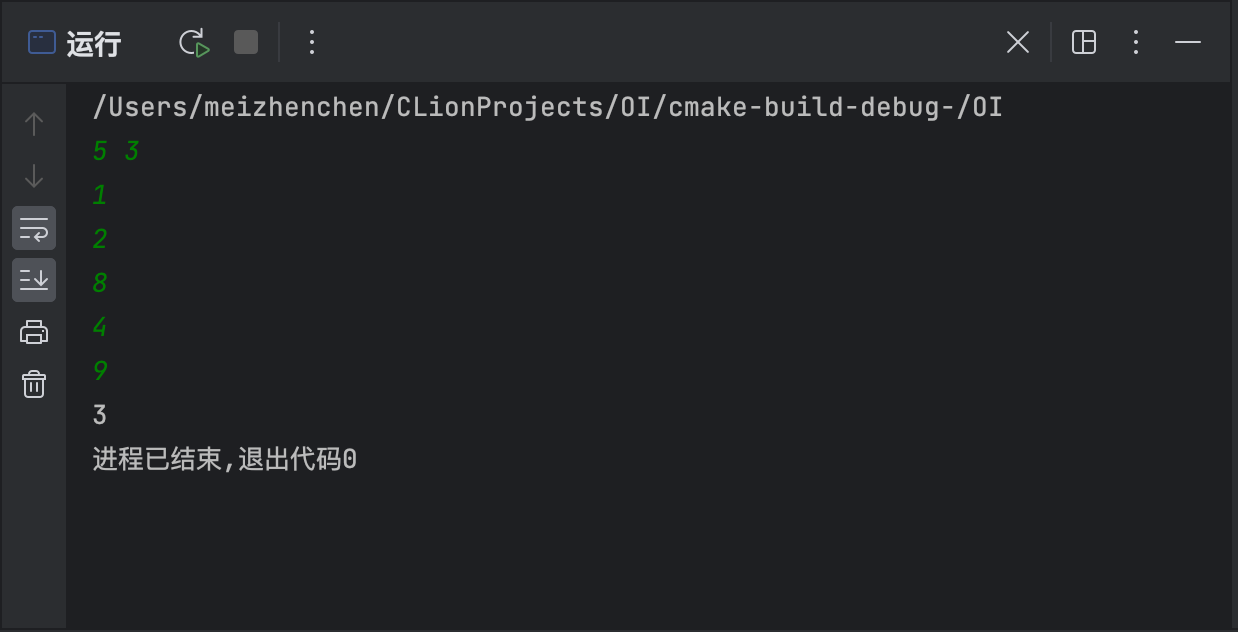Jump to previous stack trace with up arrow
1238x632 pixels.
[x=34, y=124]
